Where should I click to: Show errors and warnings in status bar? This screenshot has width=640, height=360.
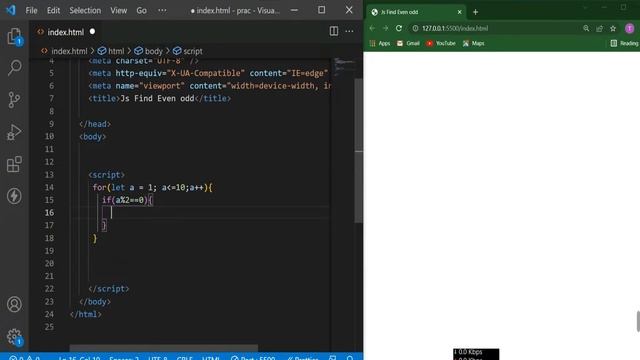coord(24,358)
